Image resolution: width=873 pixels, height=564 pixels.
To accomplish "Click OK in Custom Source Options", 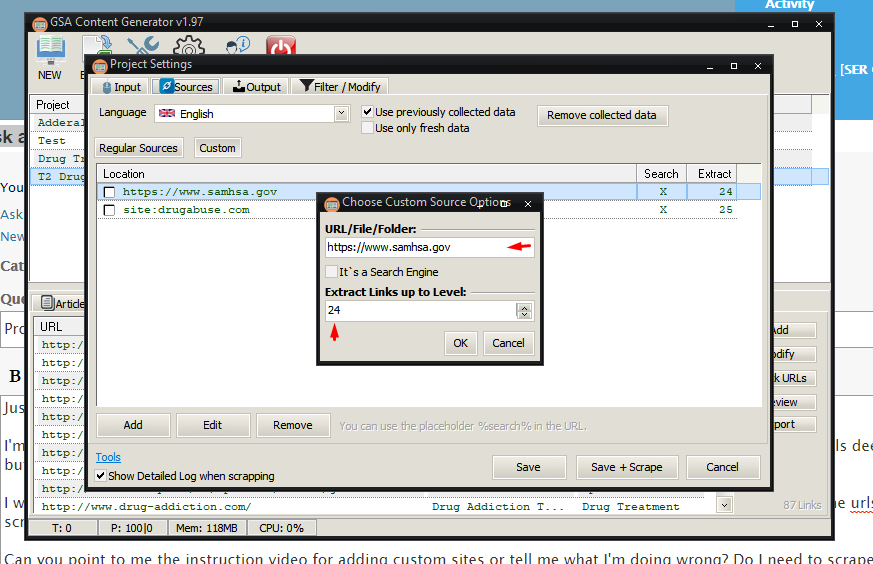I will (x=460, y=343).
